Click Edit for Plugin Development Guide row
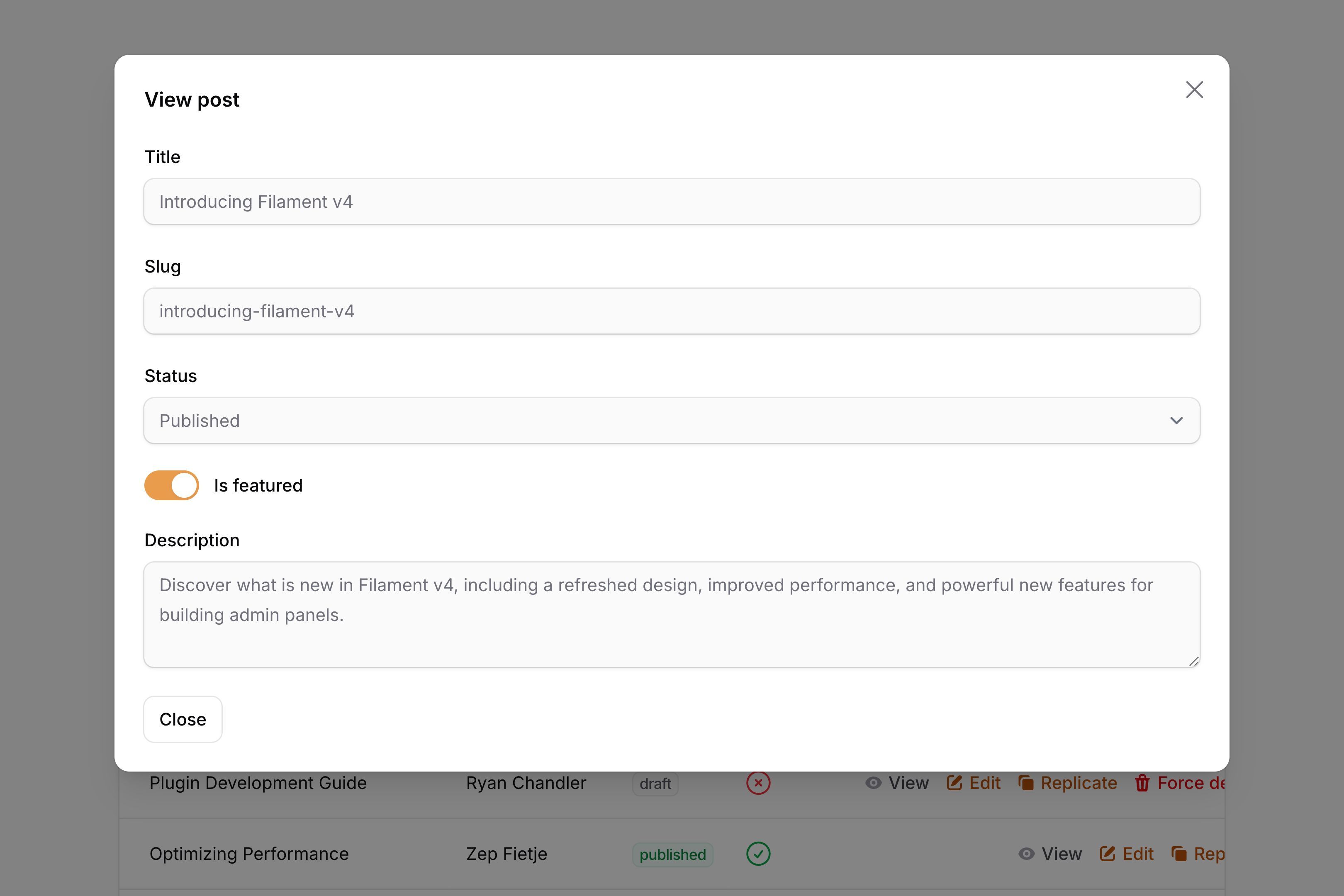This screenshot has width=1344, height=896. click(x=974, y=783)
